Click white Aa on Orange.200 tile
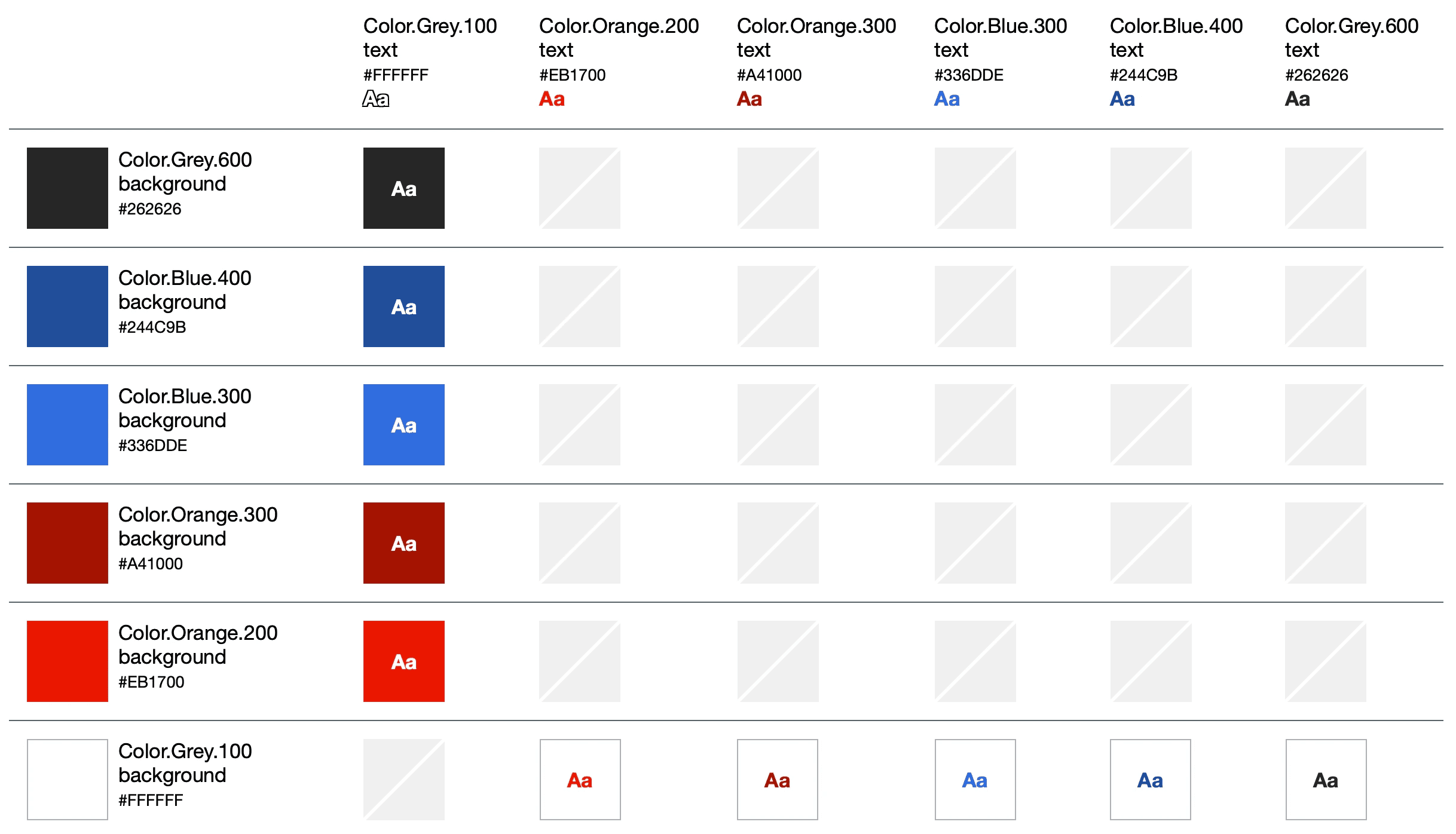 [403, 661]
